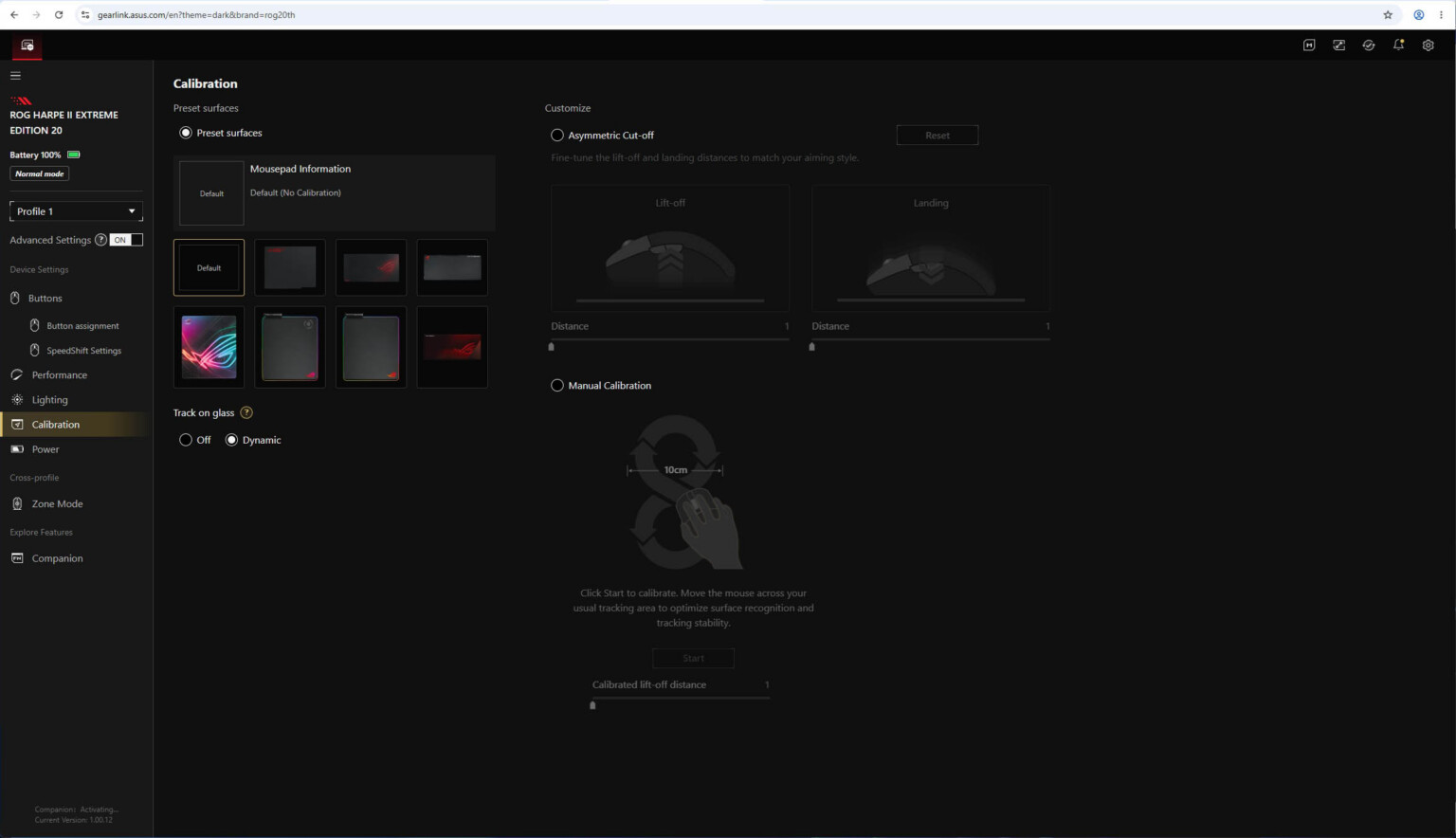Click the SpeedShift Settings mouse icon
The height and width of the screenshot is (838, 1456).
[35, 350]
